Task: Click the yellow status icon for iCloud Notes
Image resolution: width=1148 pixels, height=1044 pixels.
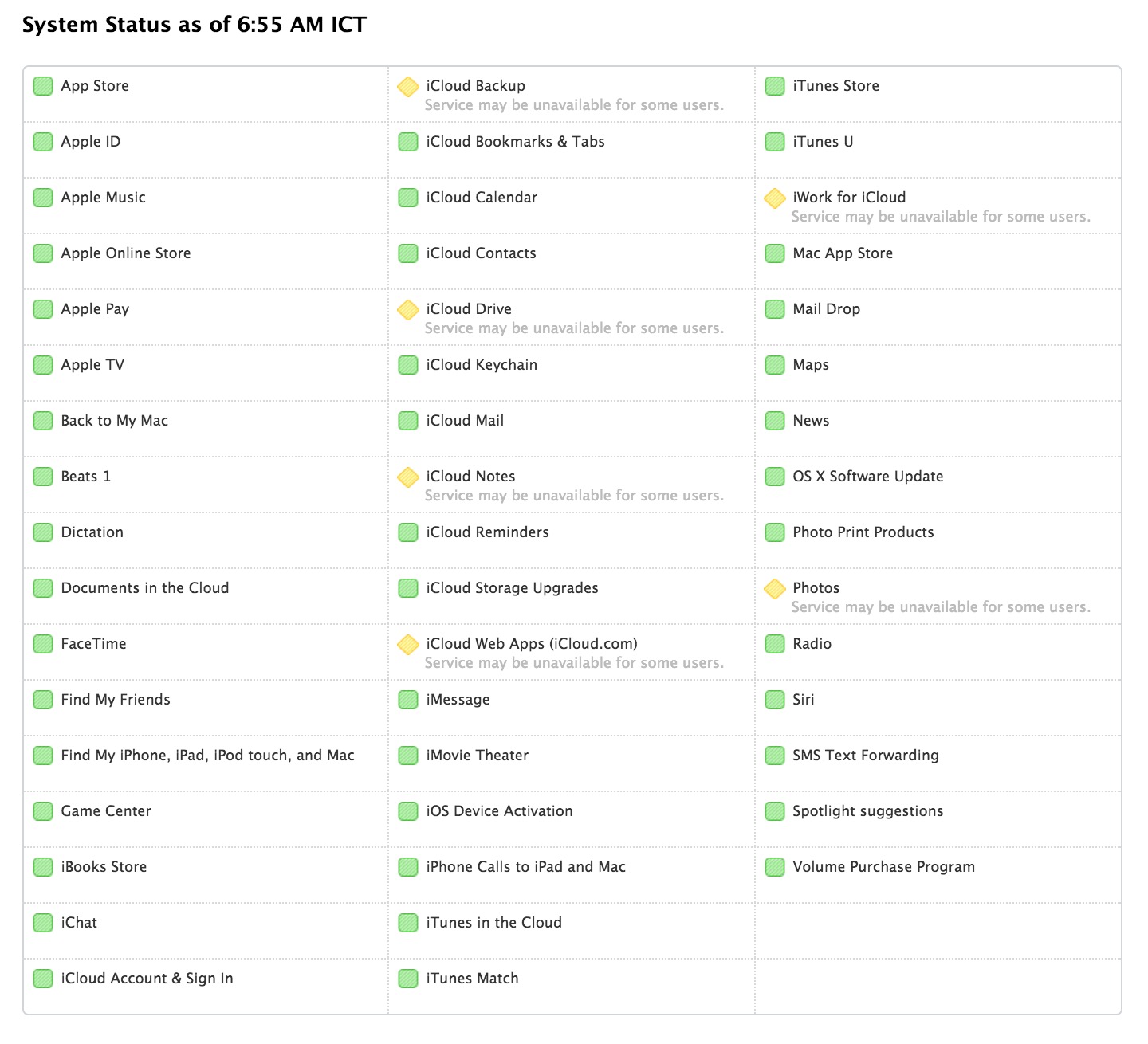Action: tap(408, 477)
